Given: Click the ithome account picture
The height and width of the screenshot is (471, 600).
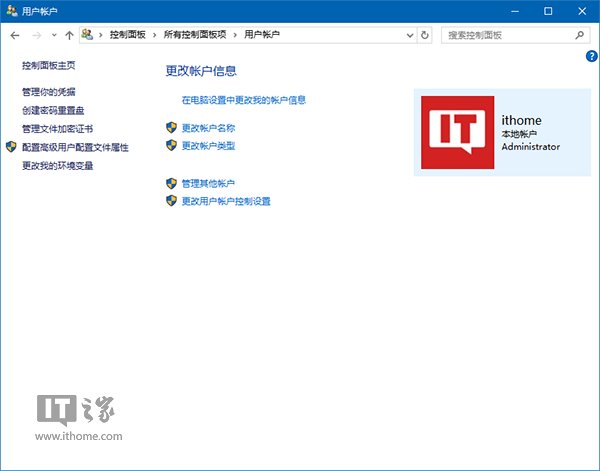Looking at the screenshot, I should (x=457, y=133).
